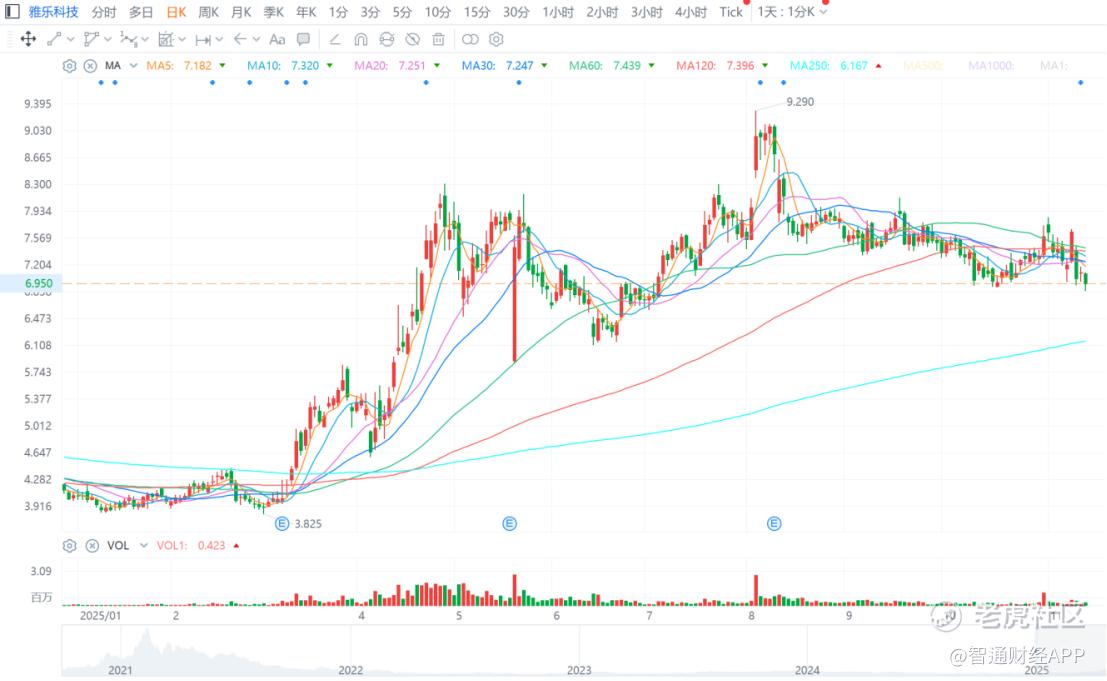Select the 30分 interval
The width and height of the screenshot is (1107, 681).
click(x=517, y=12)
